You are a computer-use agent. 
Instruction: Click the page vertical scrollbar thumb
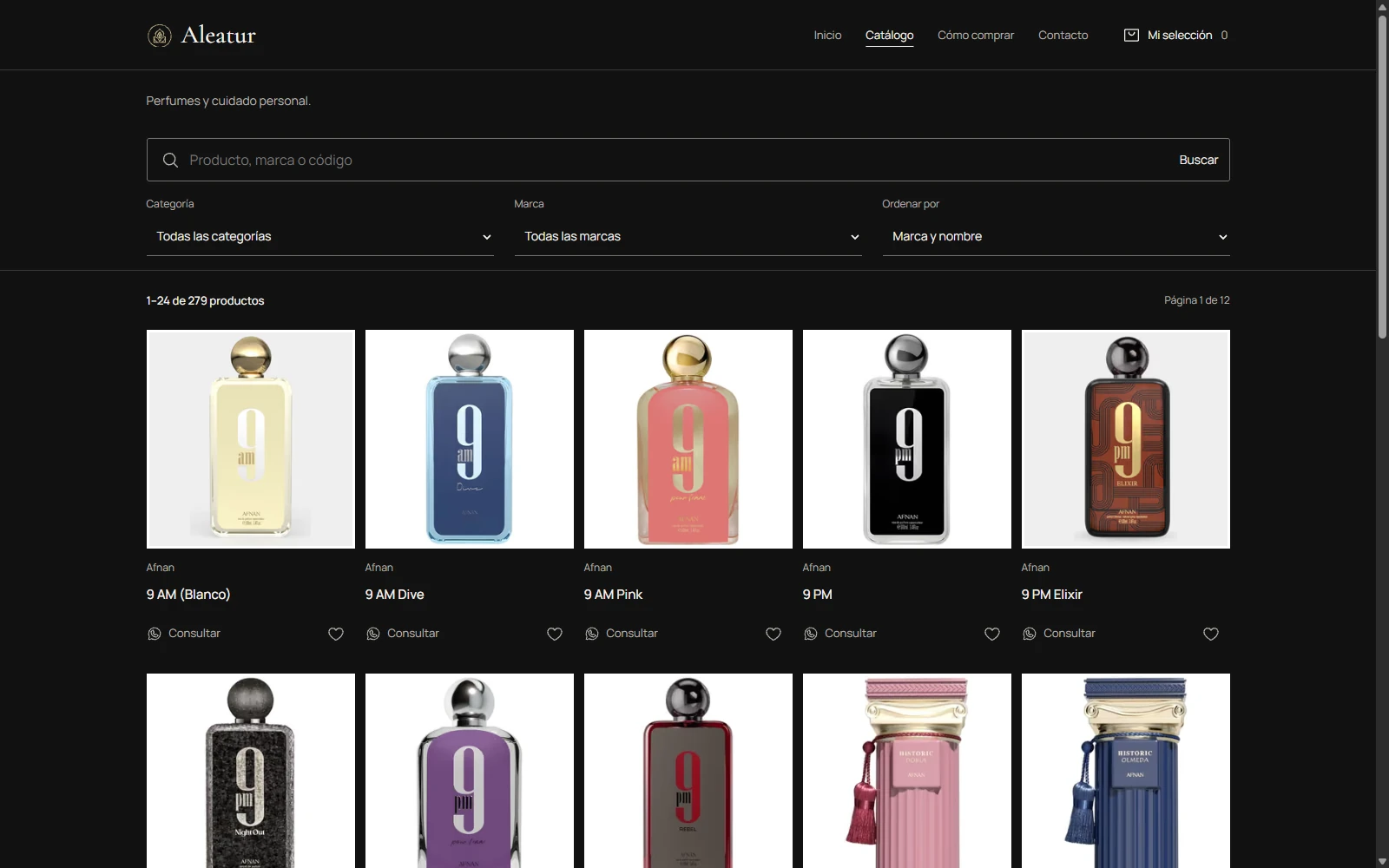tap(1382, 176)
